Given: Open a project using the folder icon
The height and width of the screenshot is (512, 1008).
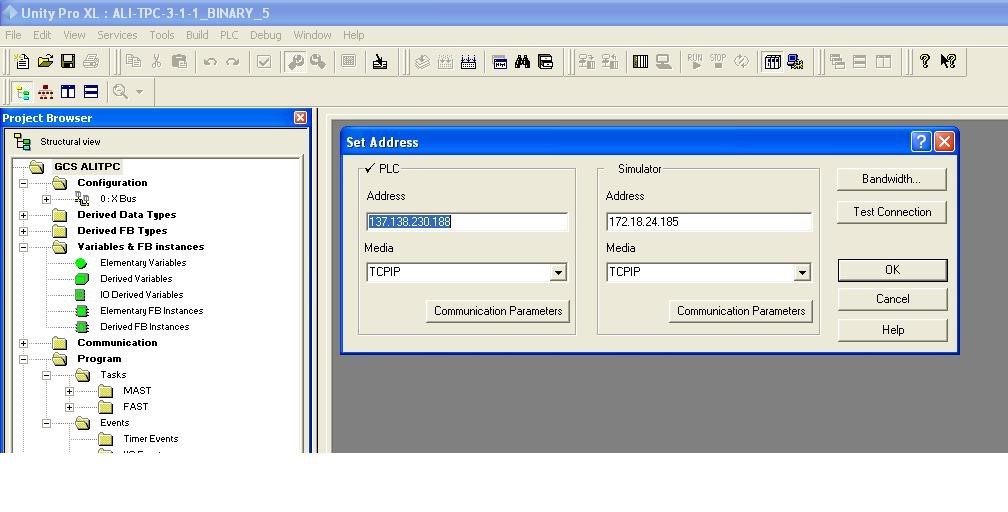Looking at the screenshot, I should 45,61.
